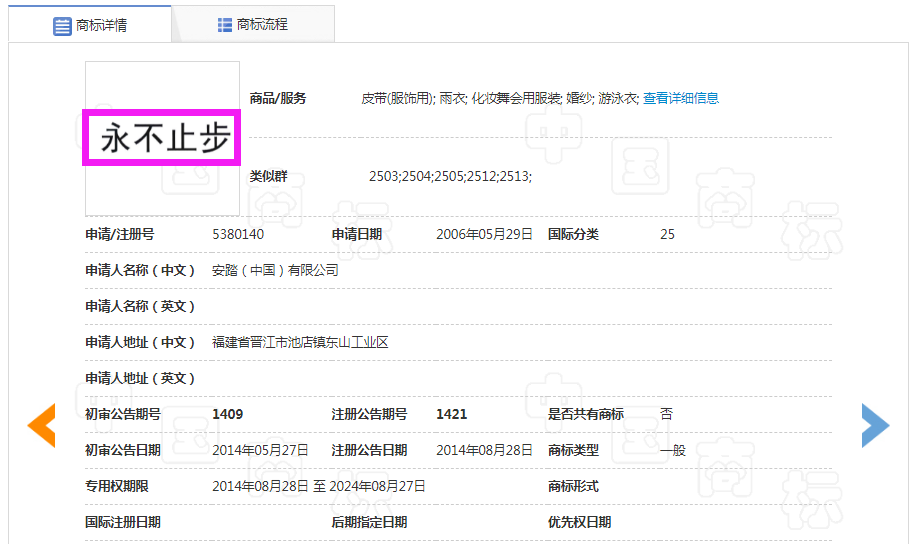
Task: Click international class value 25
Action: (x=667, y=234)
